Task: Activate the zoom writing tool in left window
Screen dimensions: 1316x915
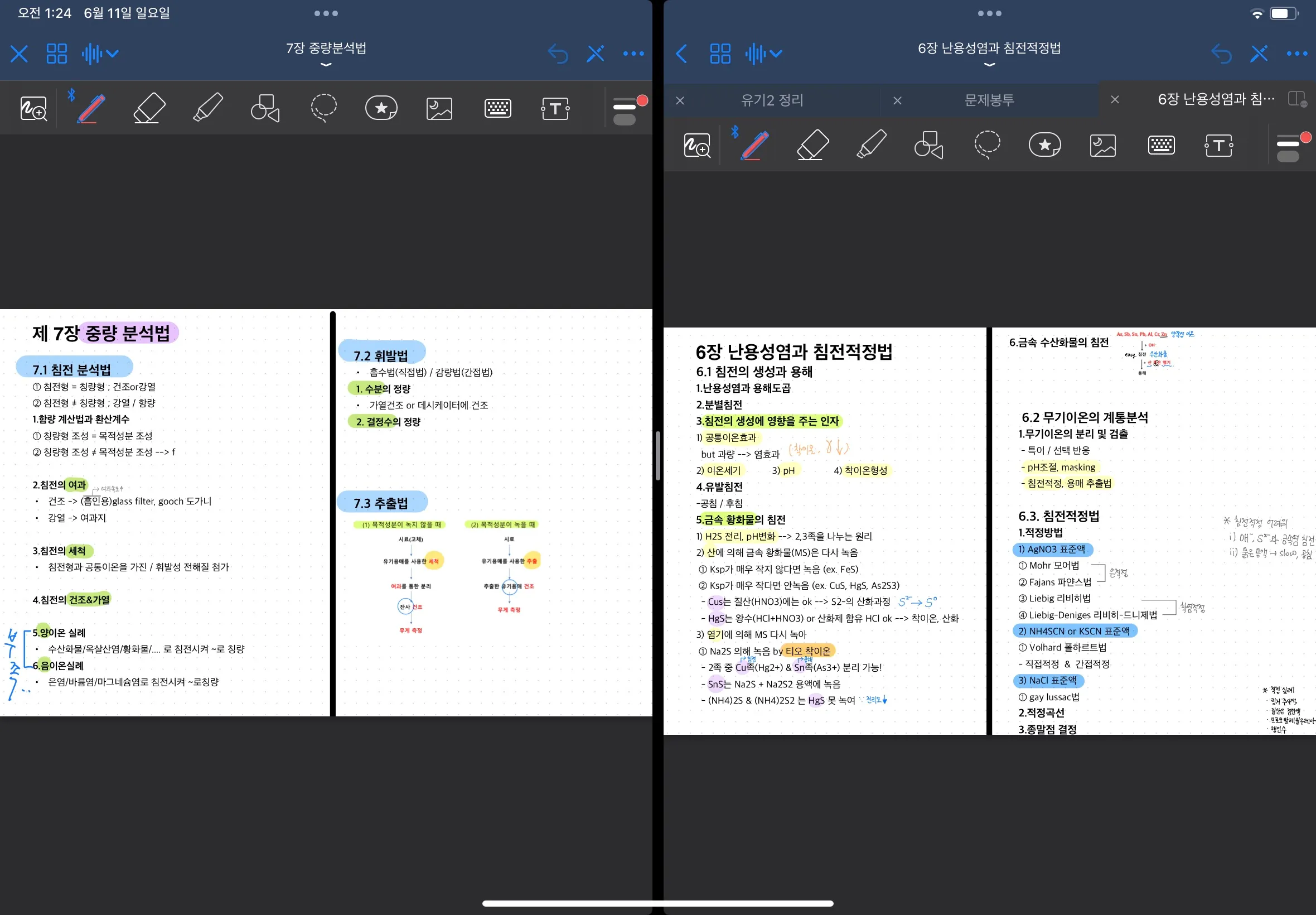Action: (33, 108)
